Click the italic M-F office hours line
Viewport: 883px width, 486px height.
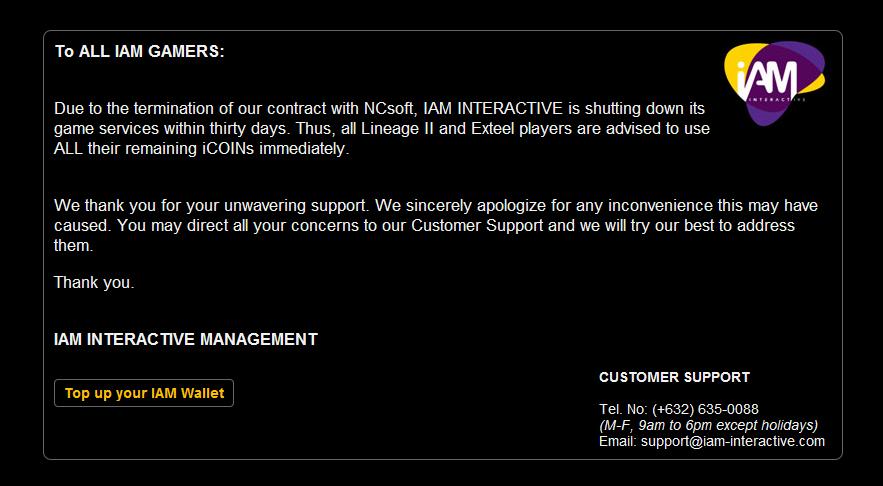click(708, 425)
